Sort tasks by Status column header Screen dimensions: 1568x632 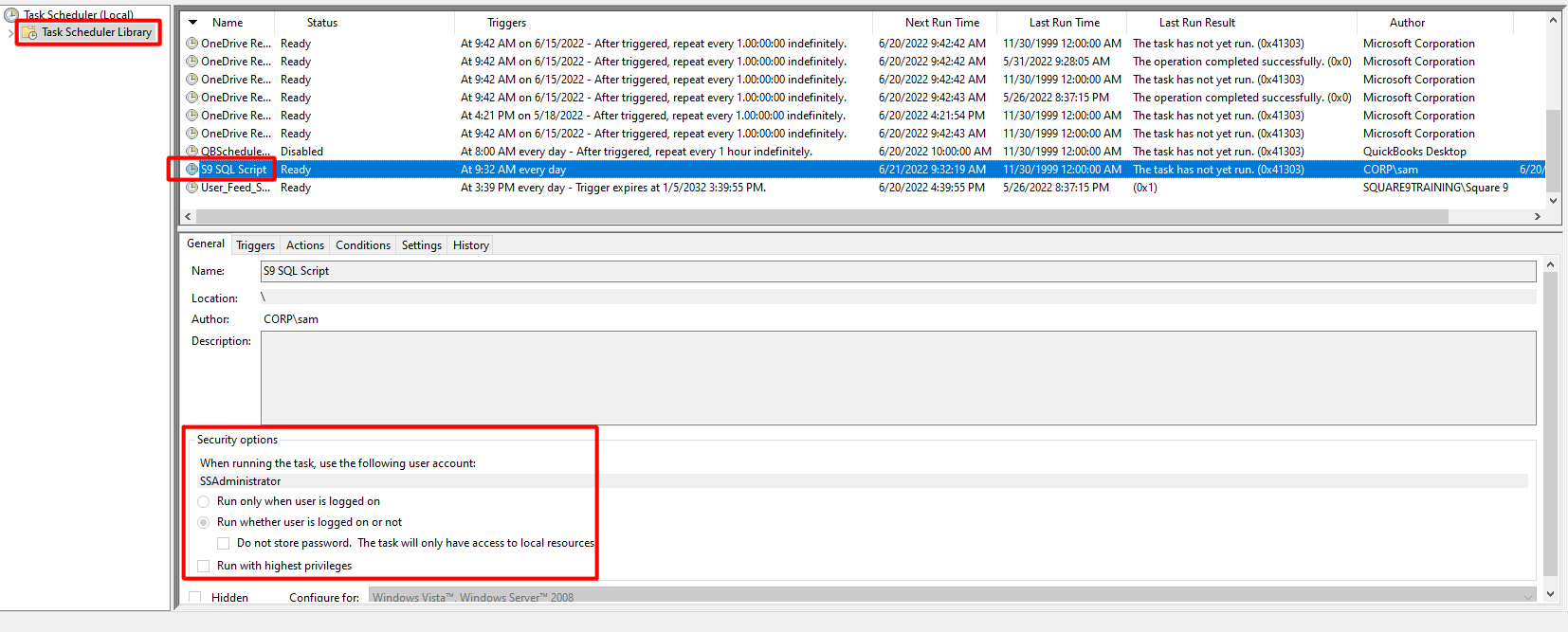321,23
